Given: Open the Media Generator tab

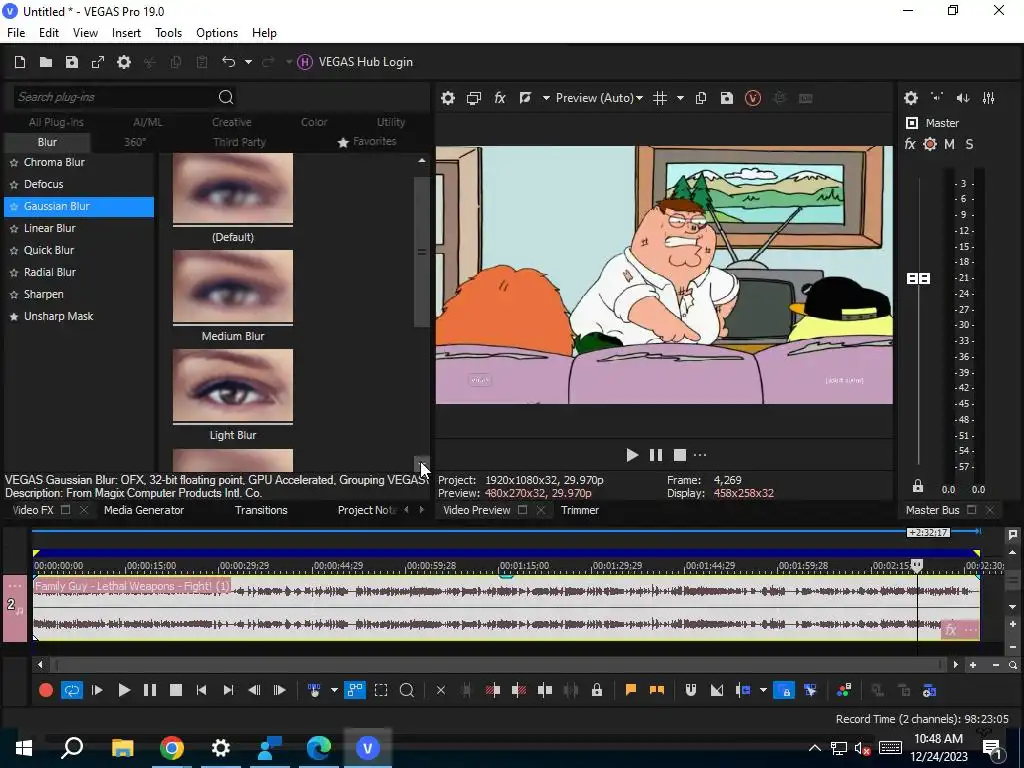Looking at the screenshot, I should pyautogui.click(x=144, y=510).
